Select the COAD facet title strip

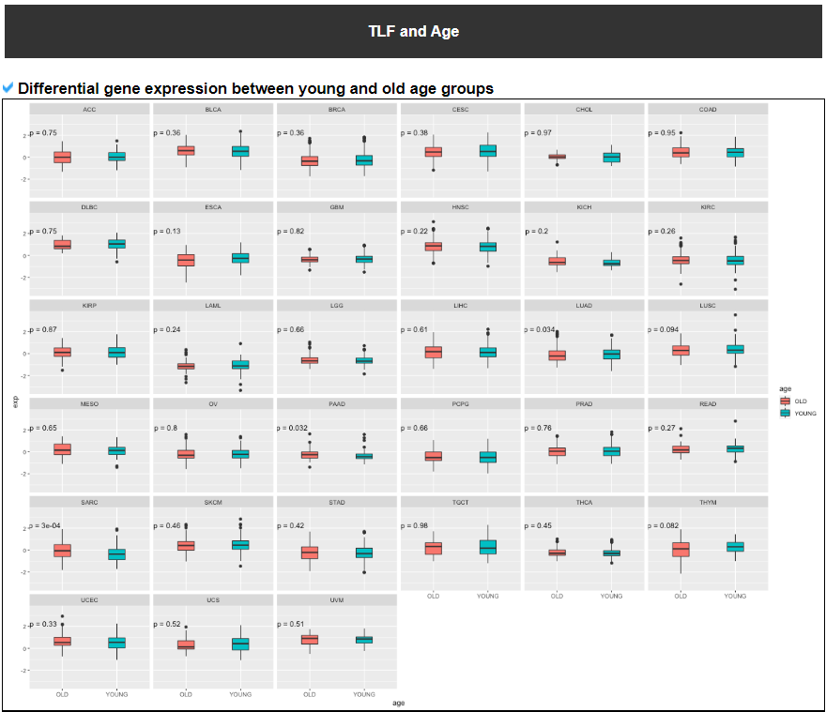coord(707,109)
